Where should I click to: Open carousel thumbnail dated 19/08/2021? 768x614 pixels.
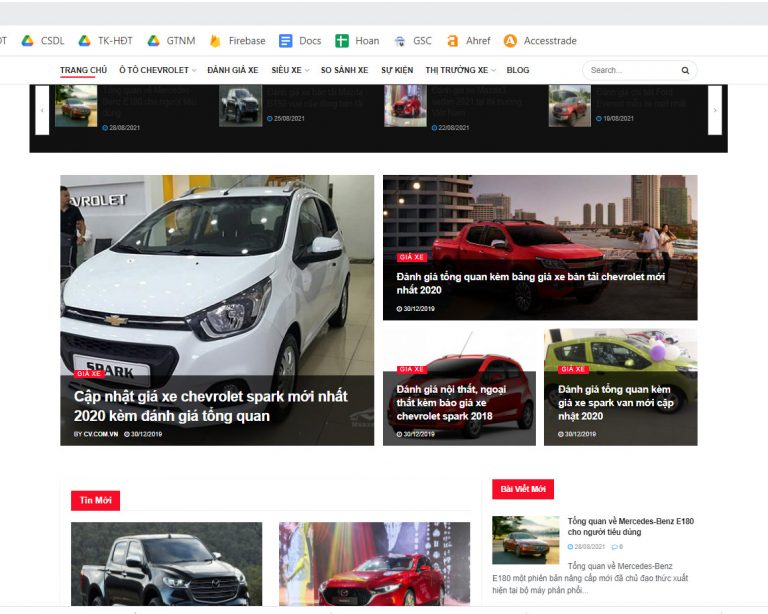pyautogui.click(x=570, y=106)
